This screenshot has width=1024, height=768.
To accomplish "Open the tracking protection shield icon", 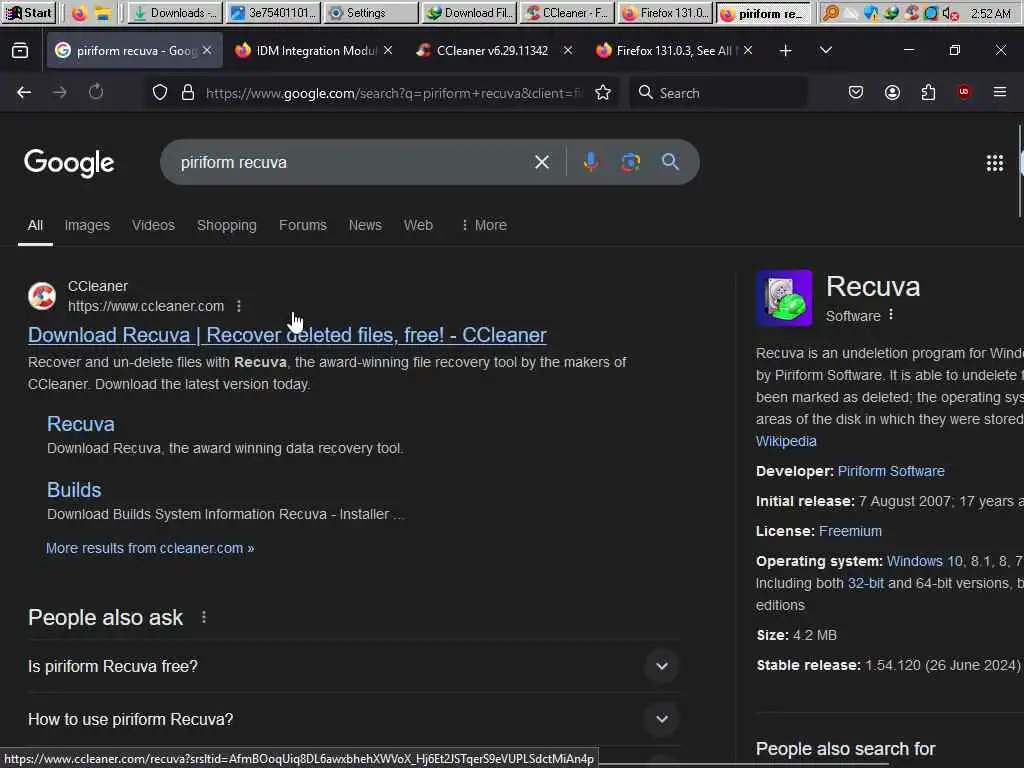I will pos(159,92).
